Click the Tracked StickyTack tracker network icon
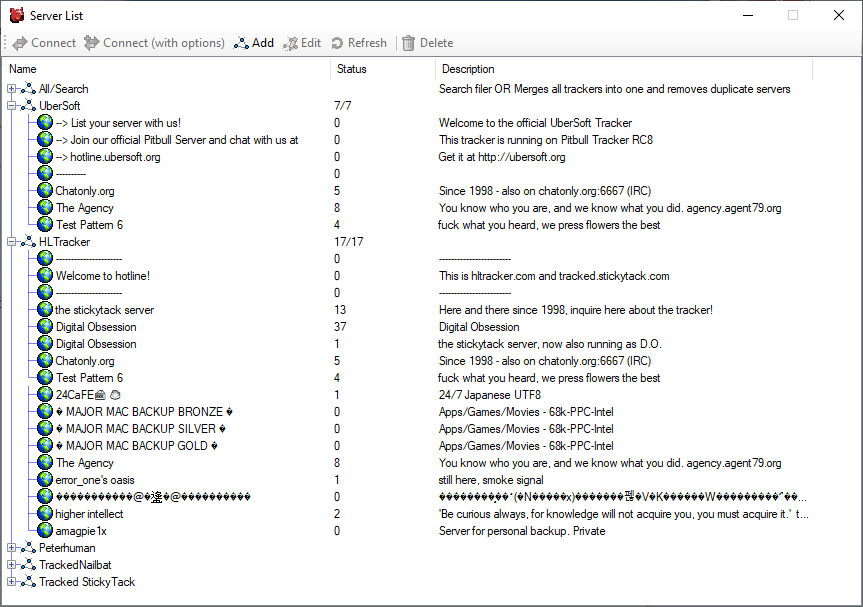The width and height of the screenshot is (863, 607). point(28,582)
